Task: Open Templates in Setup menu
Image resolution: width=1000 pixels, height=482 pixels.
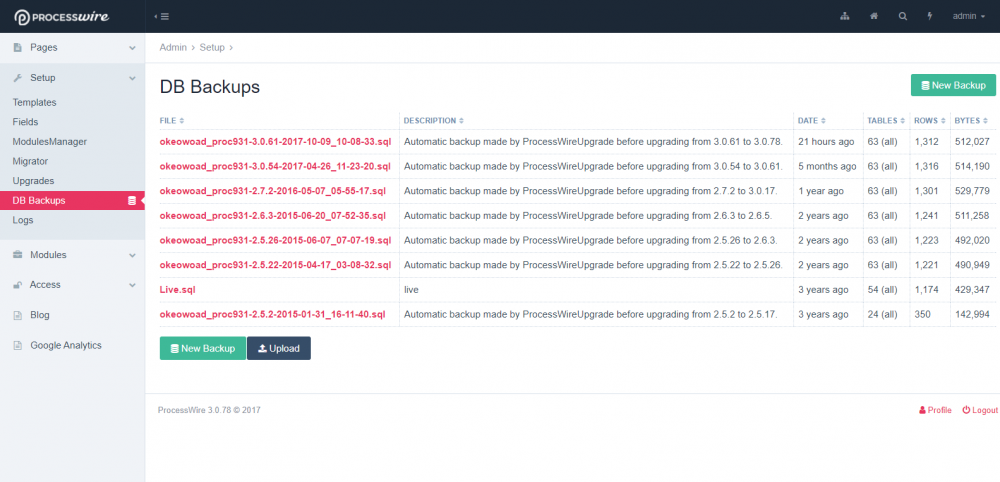Action: pos(34,102)
